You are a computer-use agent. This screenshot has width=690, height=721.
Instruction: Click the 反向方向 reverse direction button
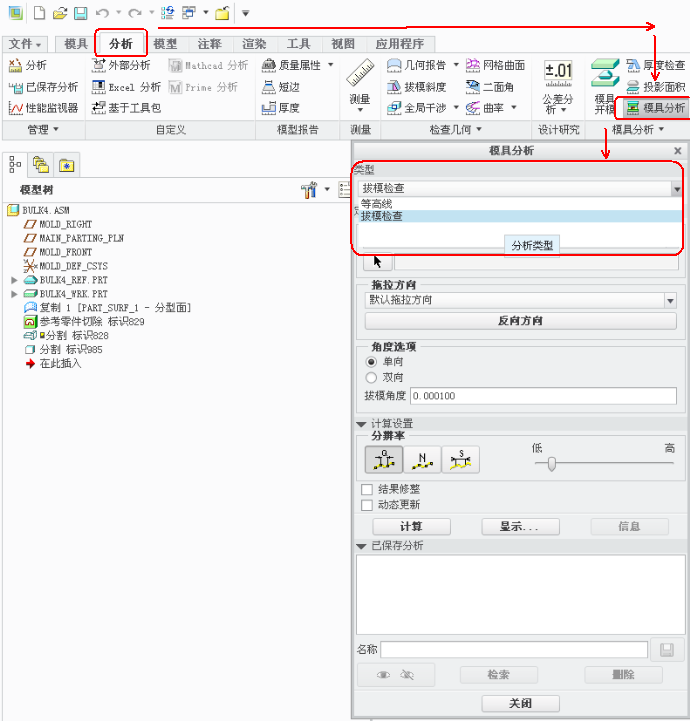point(520,320)
